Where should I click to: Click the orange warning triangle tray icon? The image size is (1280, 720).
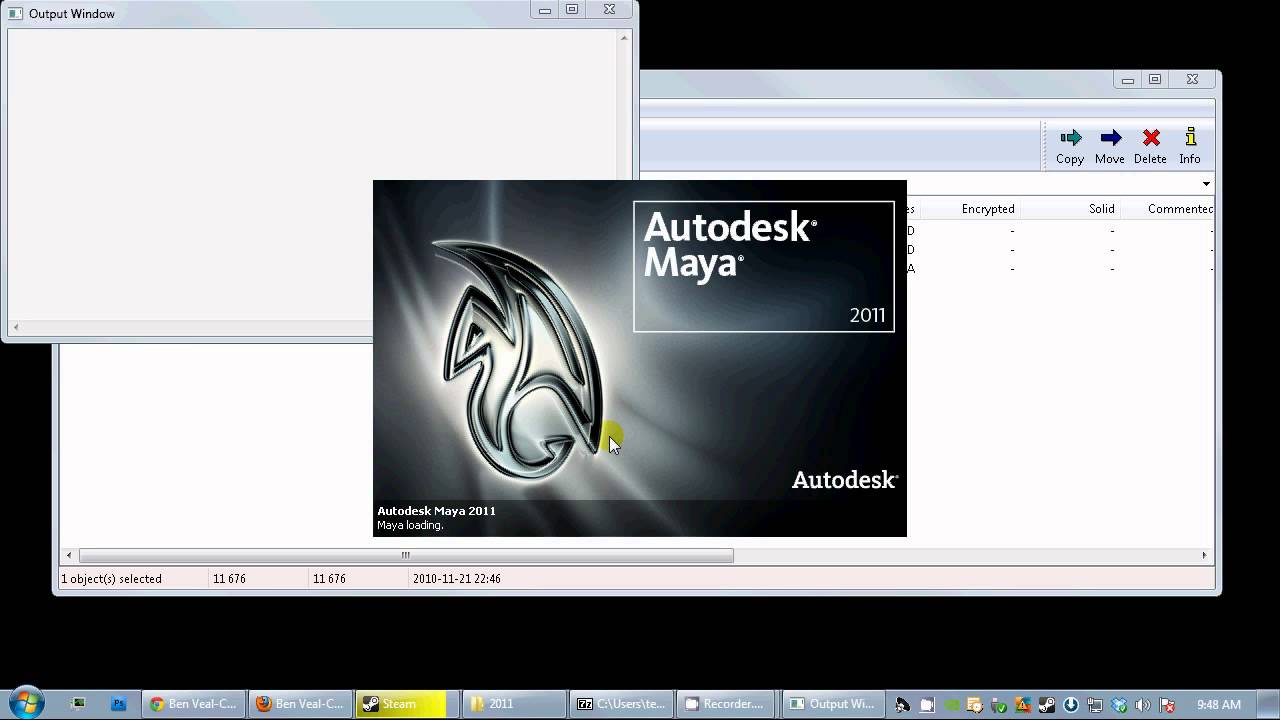pyautogui.click(x=1023, y=705)
